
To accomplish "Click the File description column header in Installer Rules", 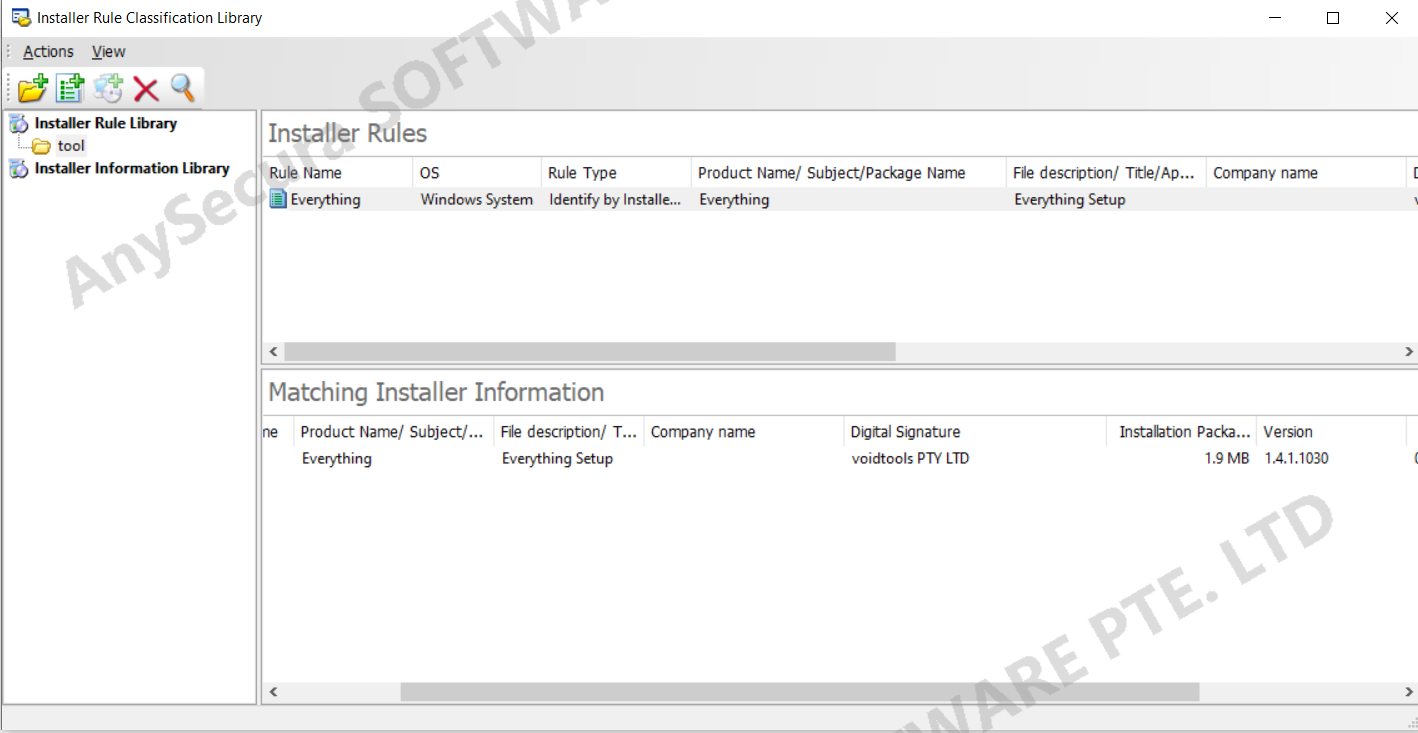I will [x=1106, y=173].
